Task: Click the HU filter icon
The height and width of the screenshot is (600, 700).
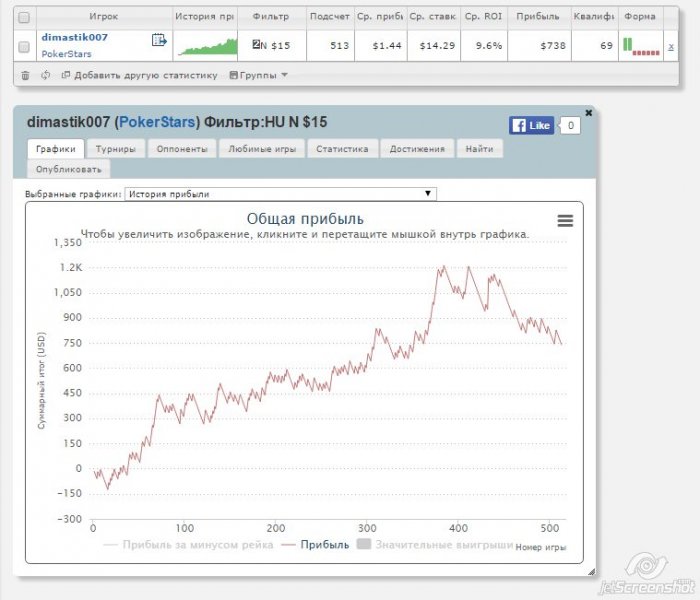Action: (256, 44)
